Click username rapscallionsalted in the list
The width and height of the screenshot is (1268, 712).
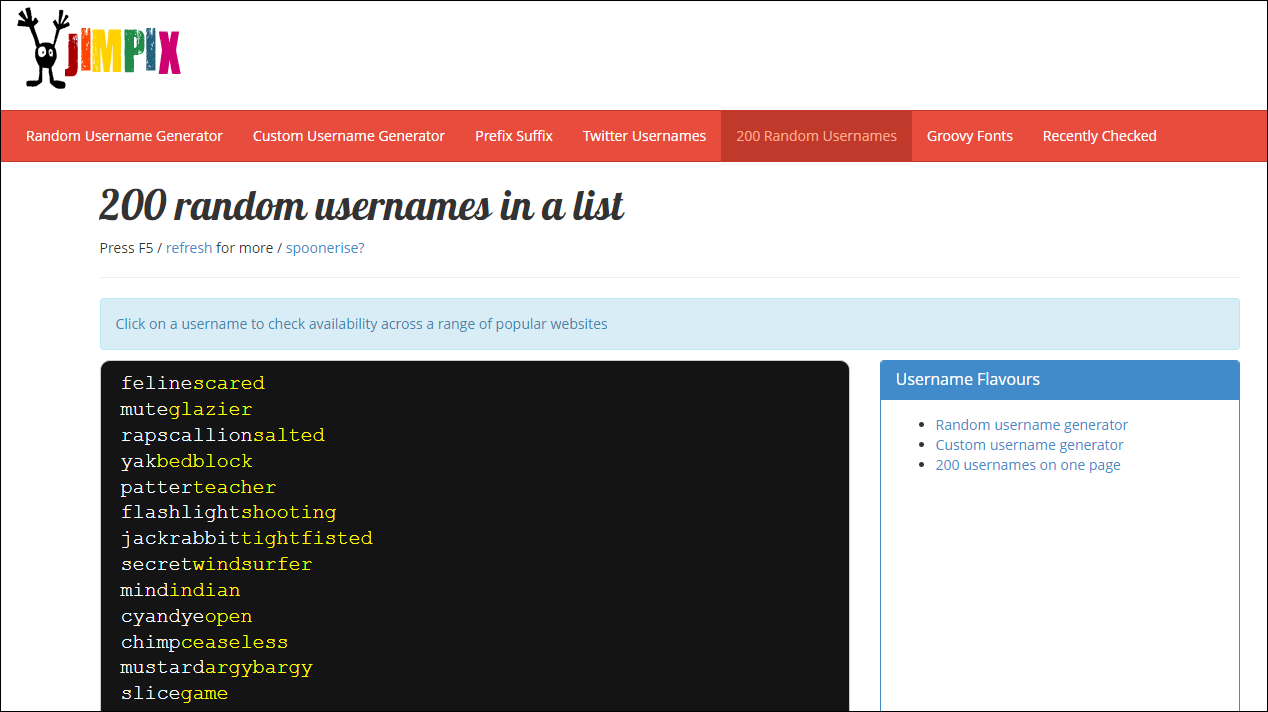tap(222, 435)
